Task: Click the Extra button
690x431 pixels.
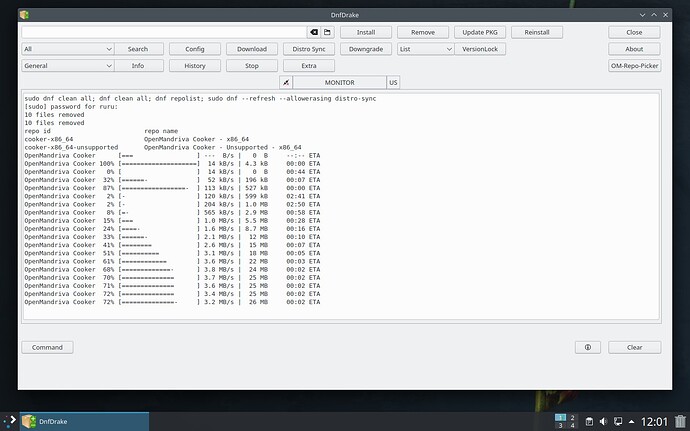Action: pyautogui.click(x=309, y=66)
